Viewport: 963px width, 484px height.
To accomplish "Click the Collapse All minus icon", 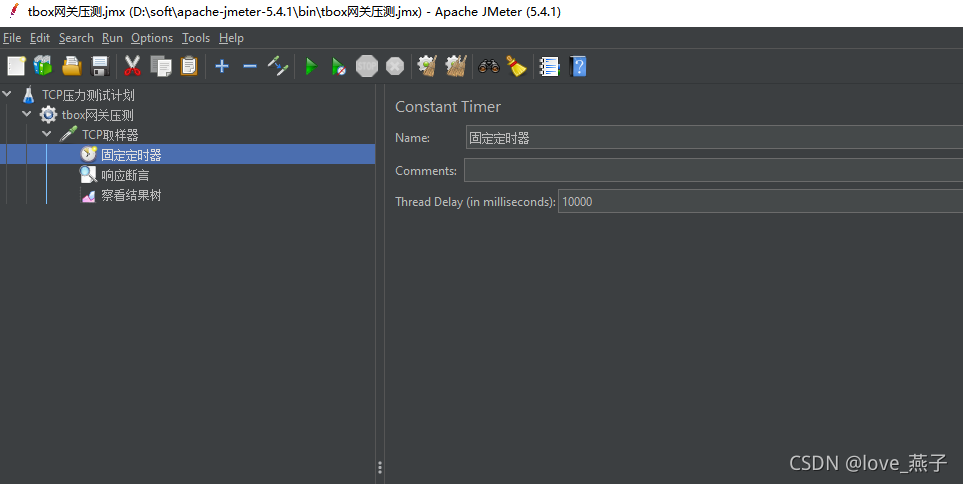I will pos(249,66).
